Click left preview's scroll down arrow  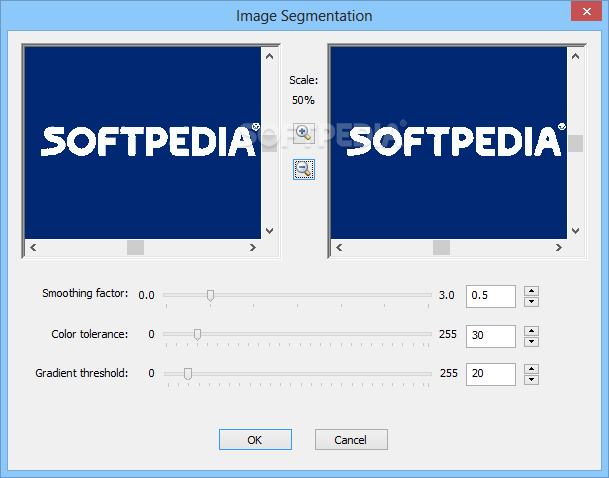pos(269,231)
